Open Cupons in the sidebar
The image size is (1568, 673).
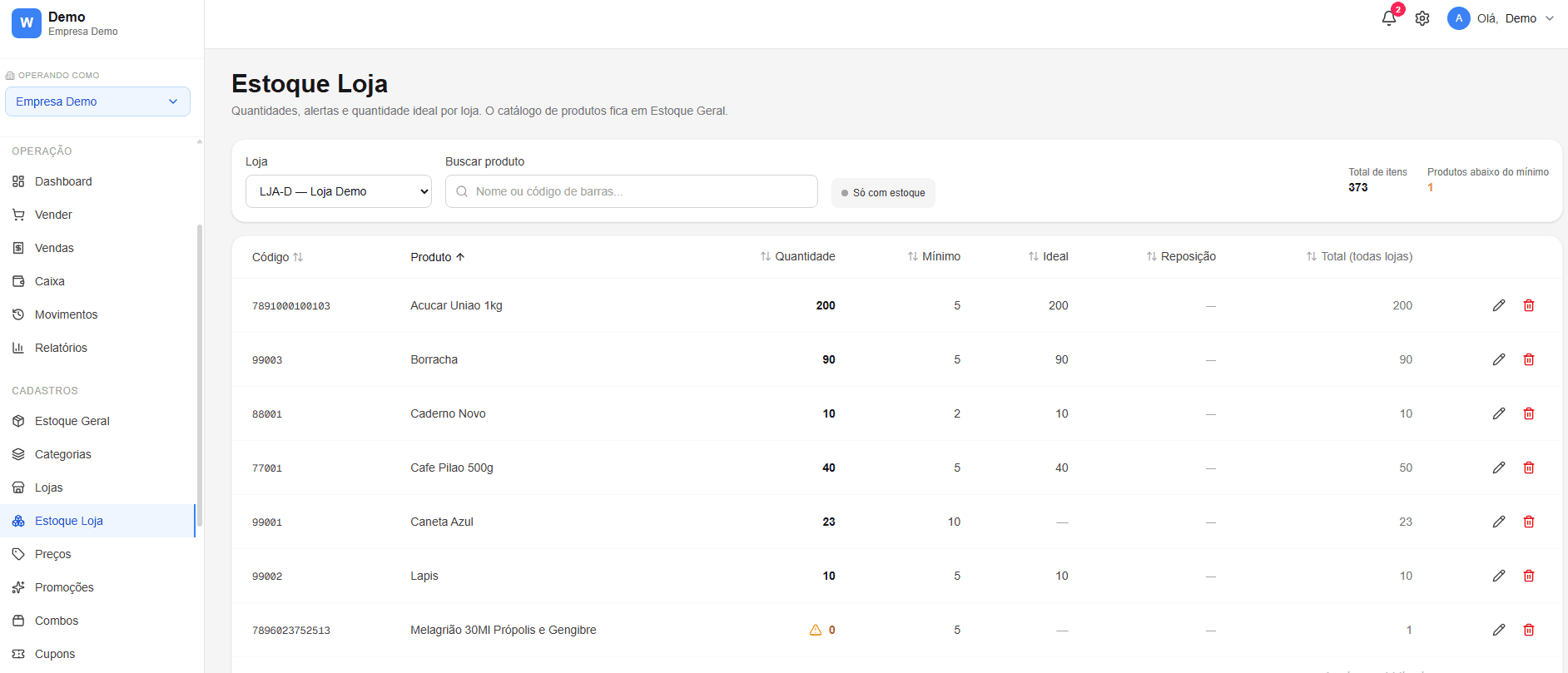tap(97, 654)
